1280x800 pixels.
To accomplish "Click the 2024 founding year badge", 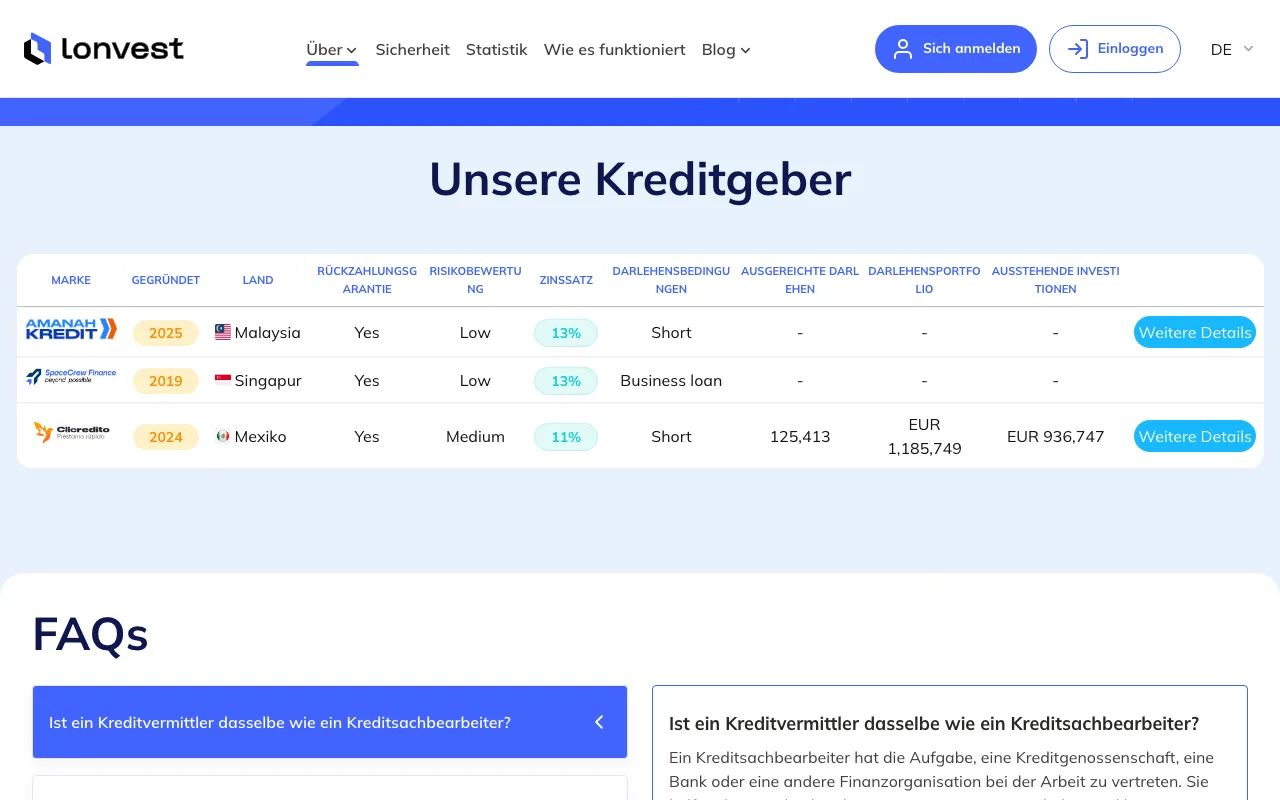I will point(166,437).
